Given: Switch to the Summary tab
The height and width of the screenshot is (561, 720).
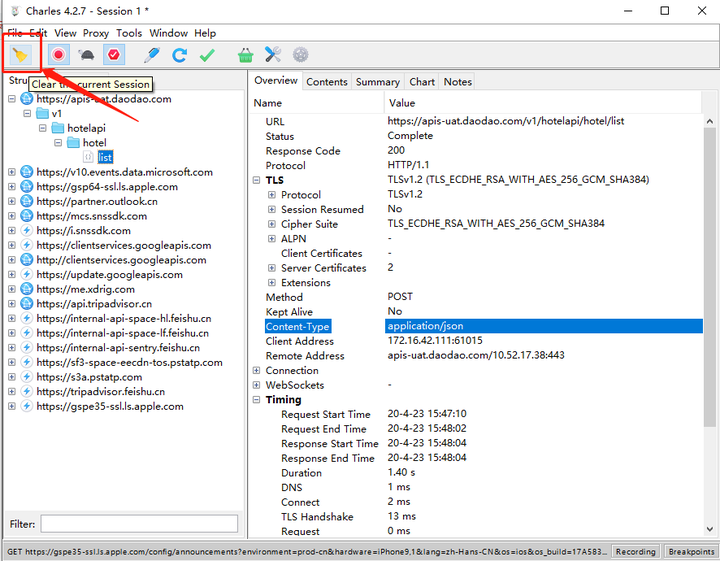Looking at the screenshot, I should click(377, 82).
